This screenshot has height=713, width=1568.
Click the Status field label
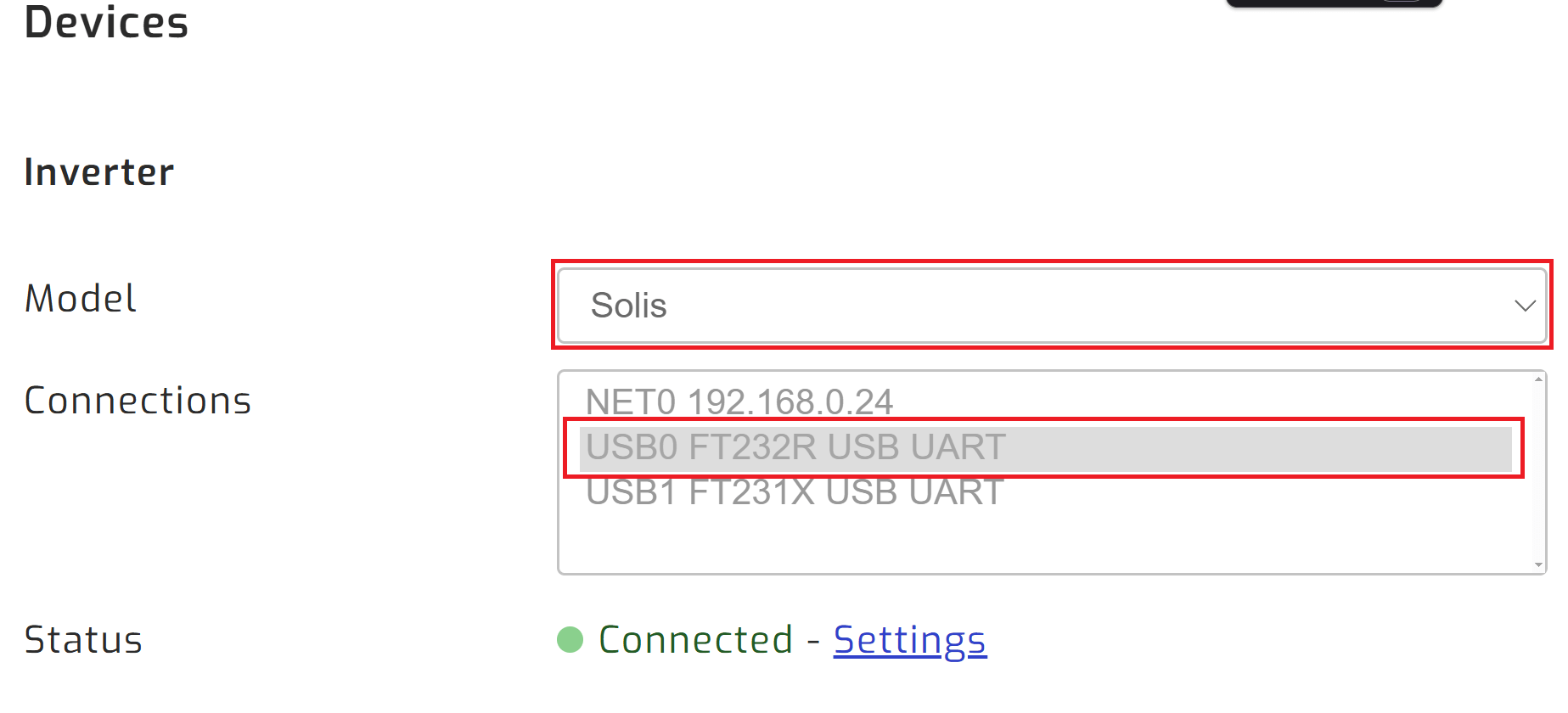click(83, 640)
